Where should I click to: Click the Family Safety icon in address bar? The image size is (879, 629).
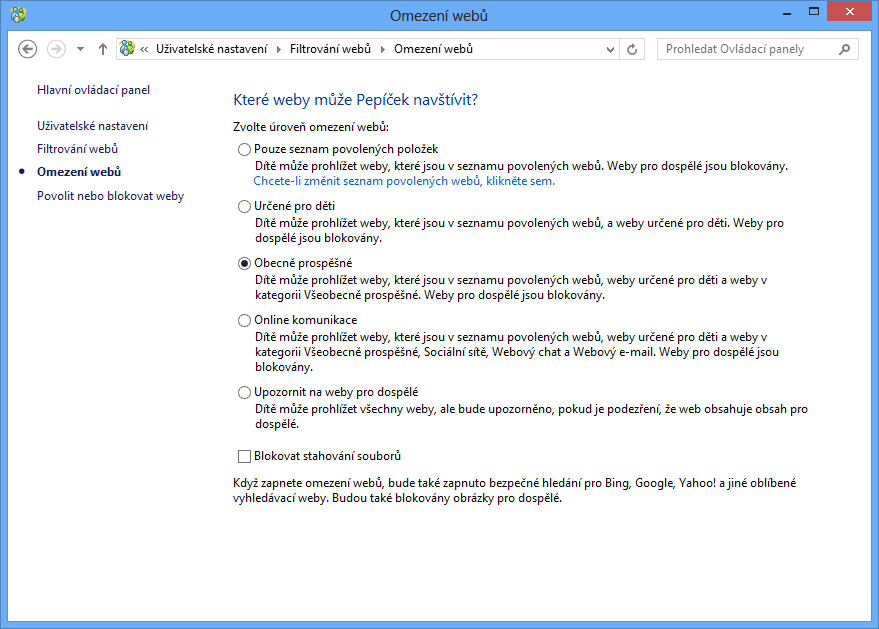pos(127,49)
